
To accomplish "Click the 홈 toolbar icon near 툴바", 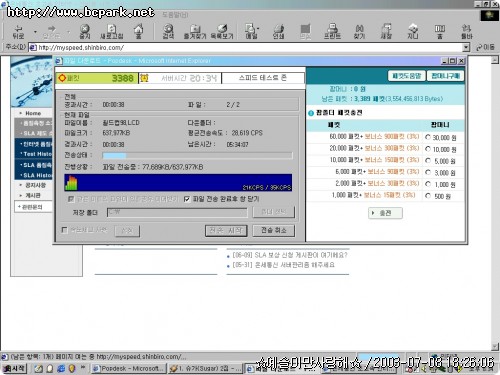I will point(440,32).
